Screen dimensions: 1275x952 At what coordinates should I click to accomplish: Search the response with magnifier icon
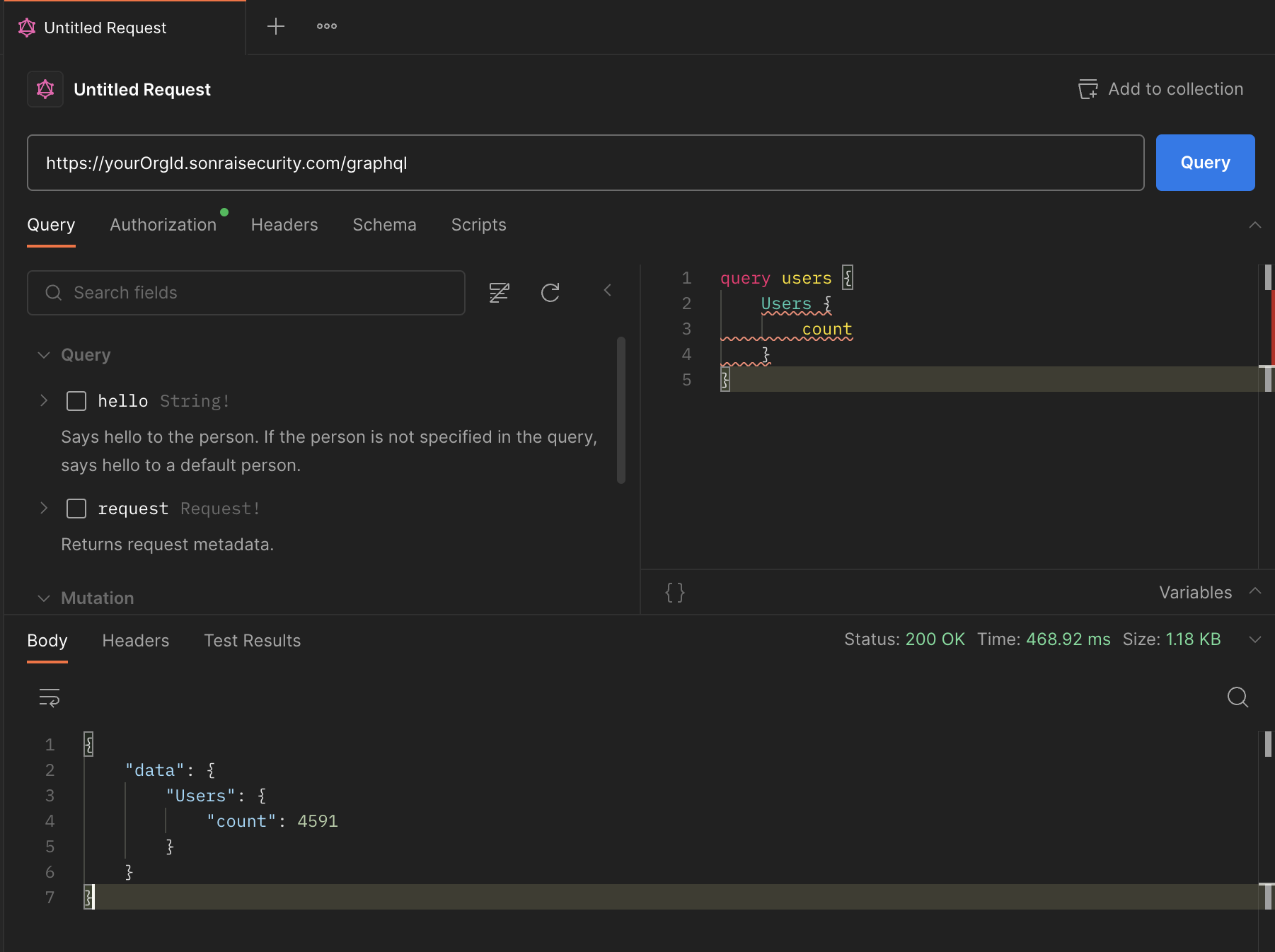1237,697
